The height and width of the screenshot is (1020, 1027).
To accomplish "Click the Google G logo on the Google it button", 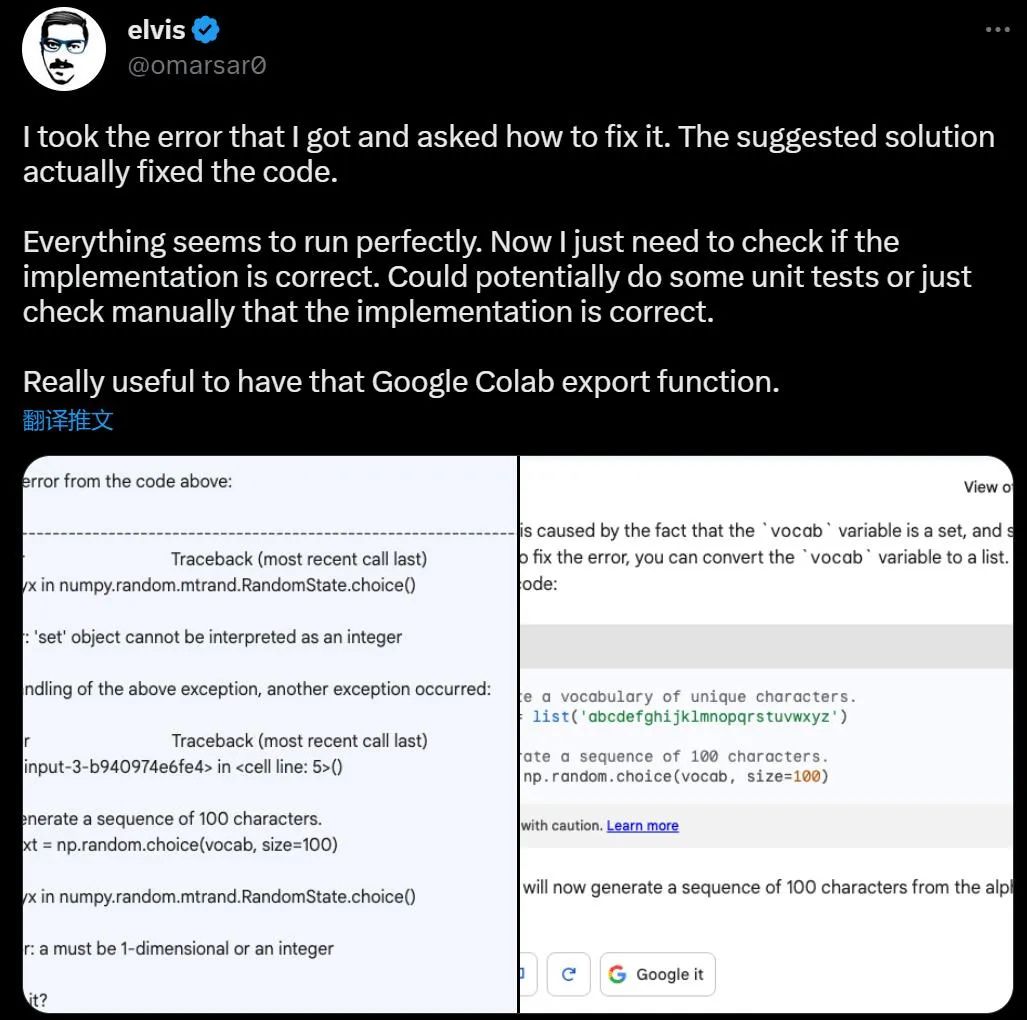I will [620, 974].
